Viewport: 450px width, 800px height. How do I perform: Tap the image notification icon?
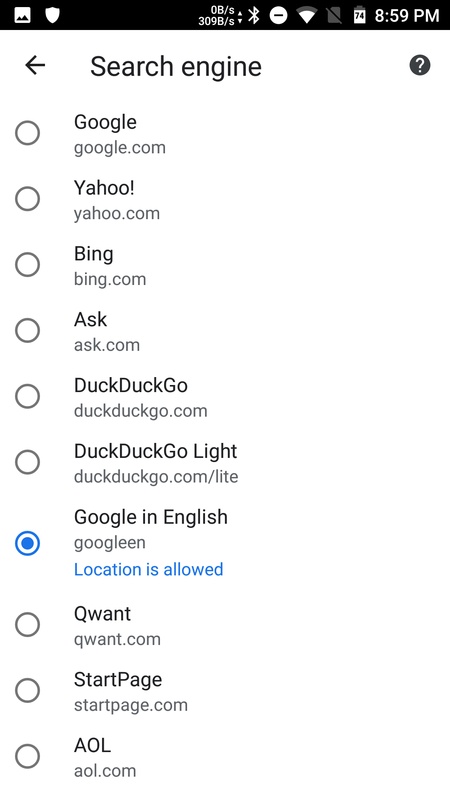22,15
